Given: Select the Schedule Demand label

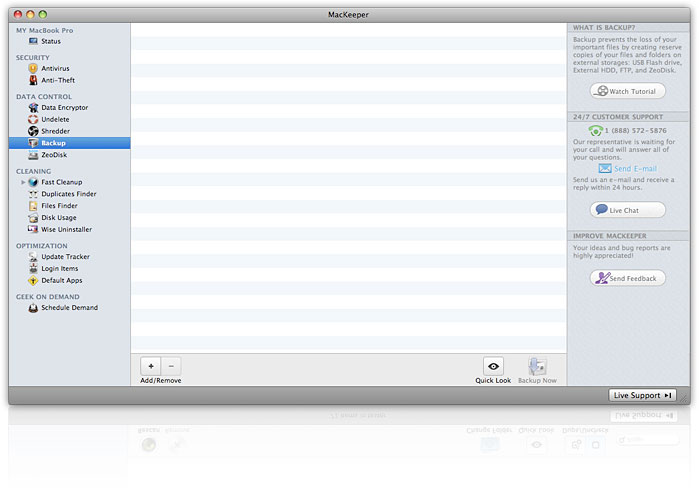Looking at the screenshot, I should tap(70, 307).
